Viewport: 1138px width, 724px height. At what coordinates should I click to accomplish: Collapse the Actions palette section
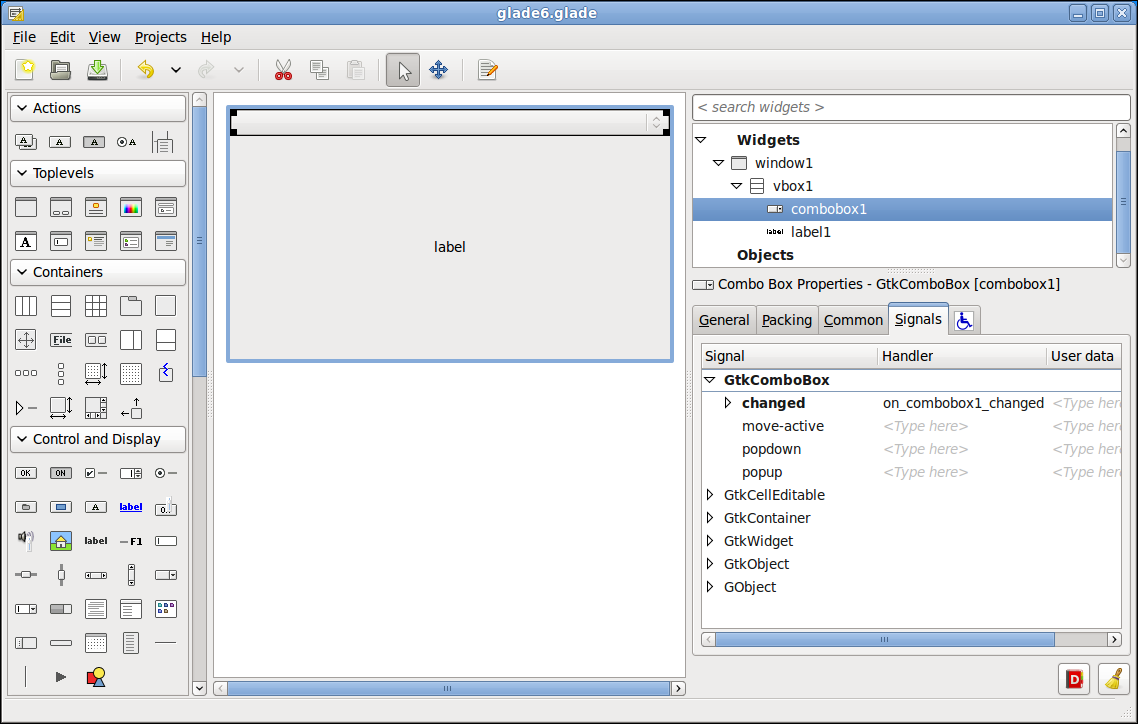pyautogui.click(x=98, y=108)
